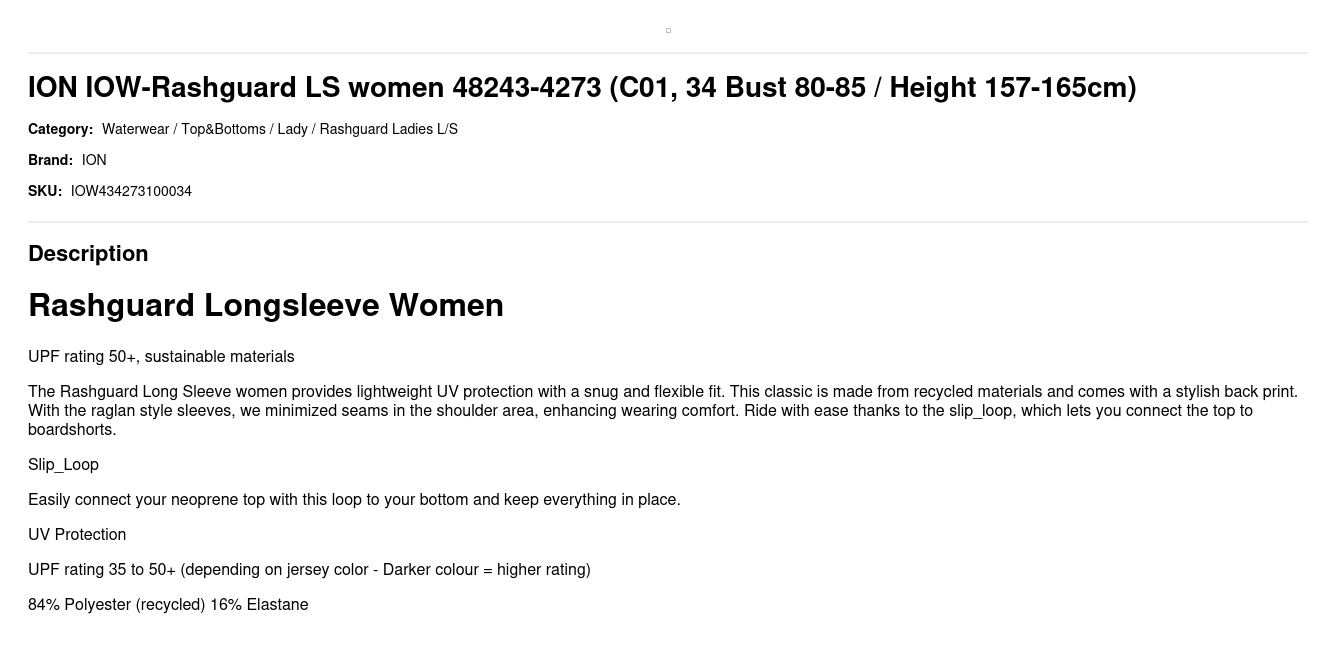This screenshot has height=660, width=1328.
Task: Click the broken image placeholder at top
Action: point(668,30)
